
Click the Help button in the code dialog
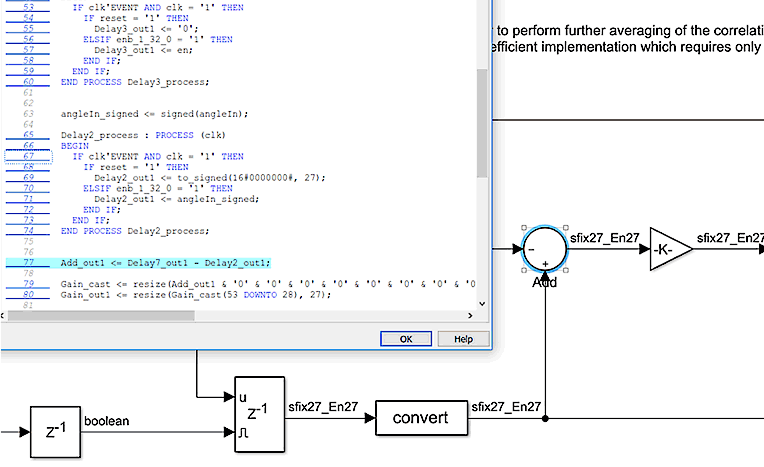pyautogui.click(x=462, y=339)
